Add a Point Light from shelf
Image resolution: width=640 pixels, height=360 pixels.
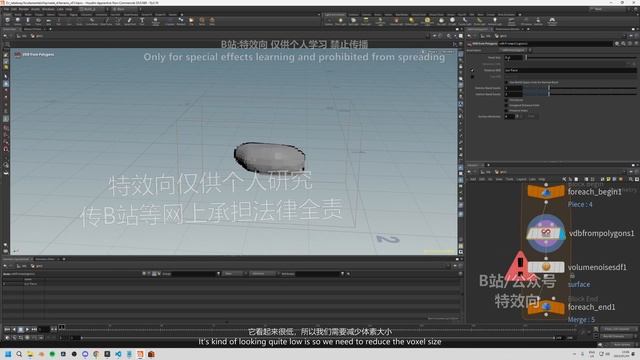pyautogui.click(x=340, y=21)
